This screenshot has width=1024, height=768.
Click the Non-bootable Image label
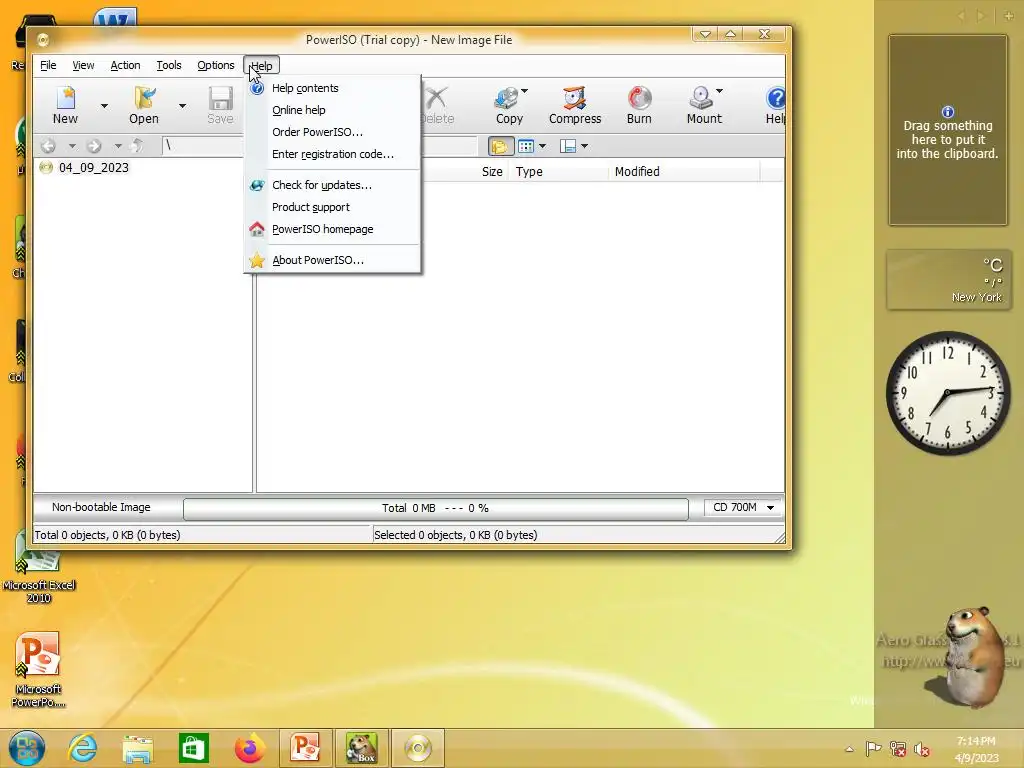pos(101,507)
